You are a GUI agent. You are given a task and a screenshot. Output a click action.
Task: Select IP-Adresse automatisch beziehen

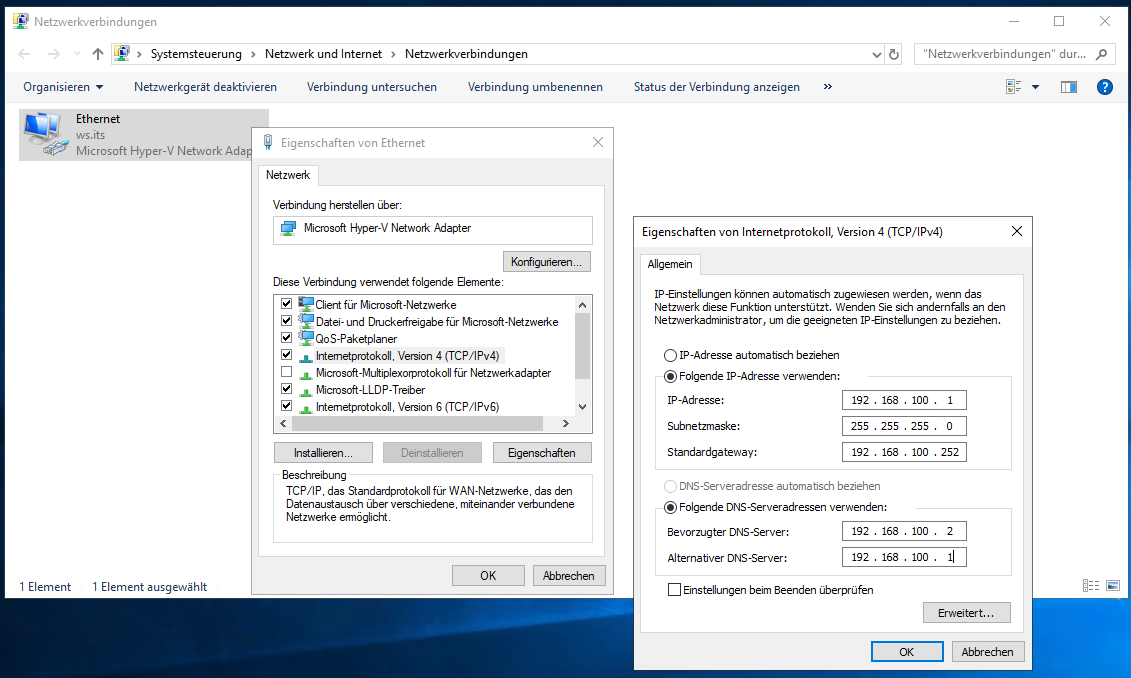[x=670, y=355]
